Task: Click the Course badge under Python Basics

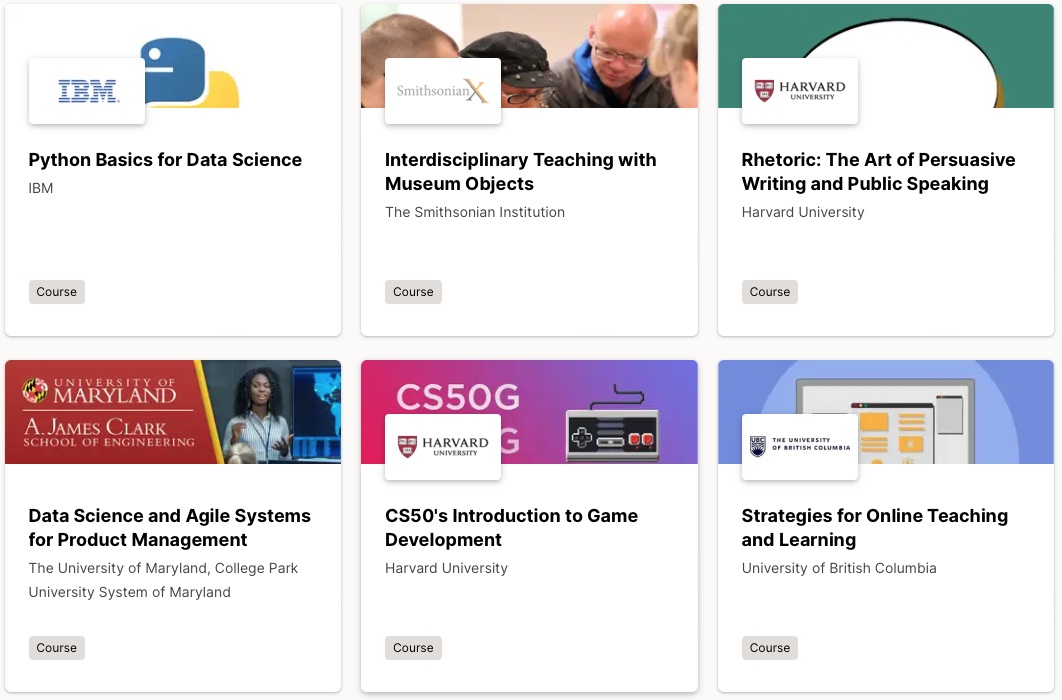Action: click(56, 291)
